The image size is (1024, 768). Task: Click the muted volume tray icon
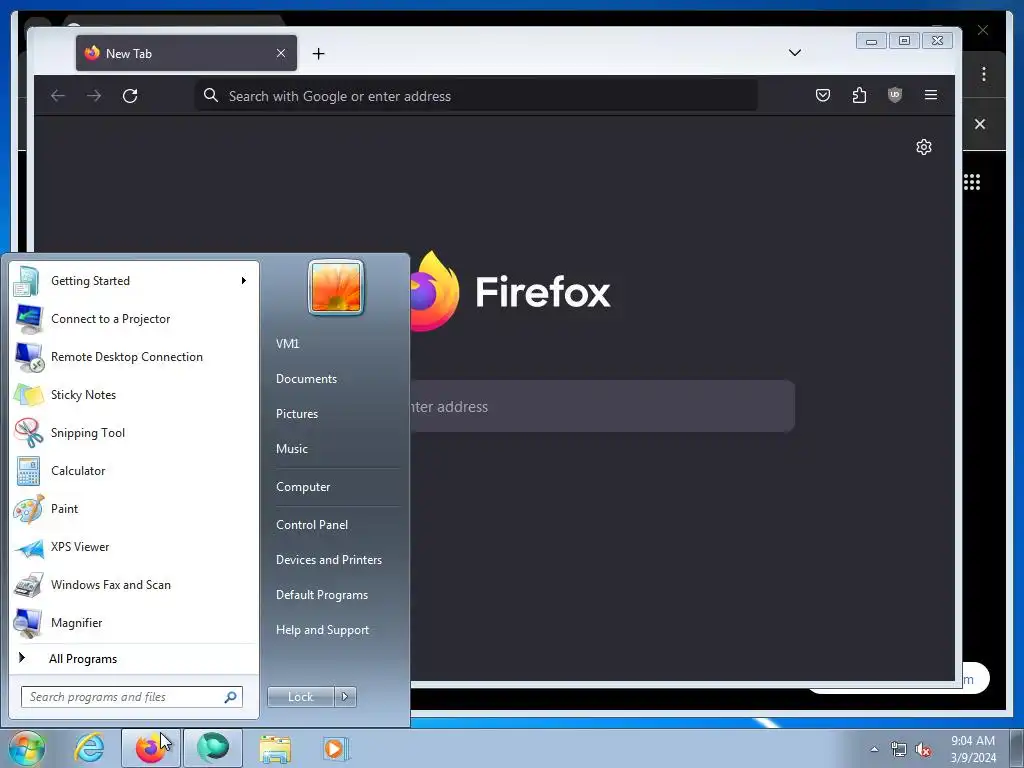tap(923, 749)
